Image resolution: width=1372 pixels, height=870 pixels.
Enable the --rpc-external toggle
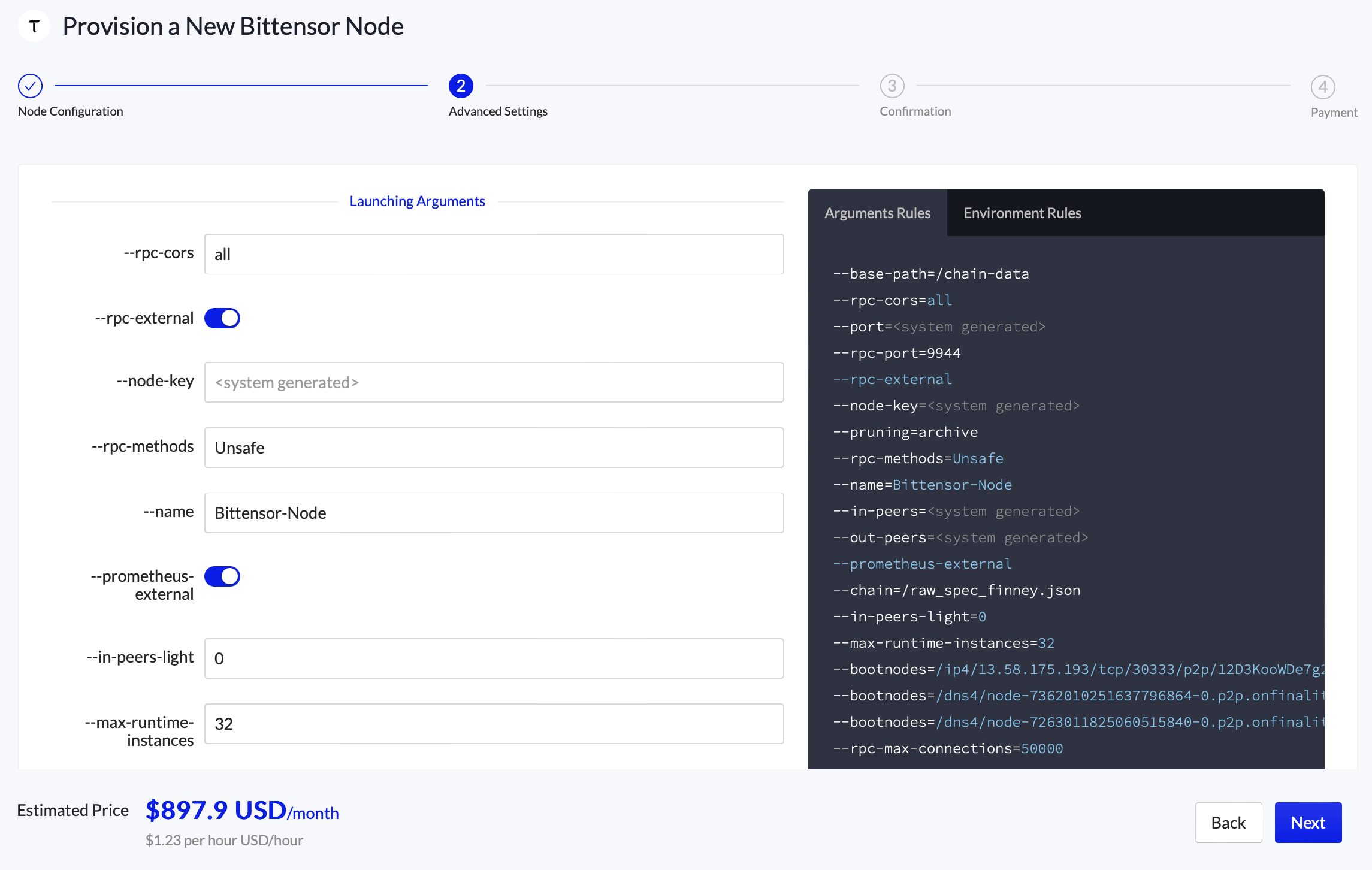(x=222, y=318)
